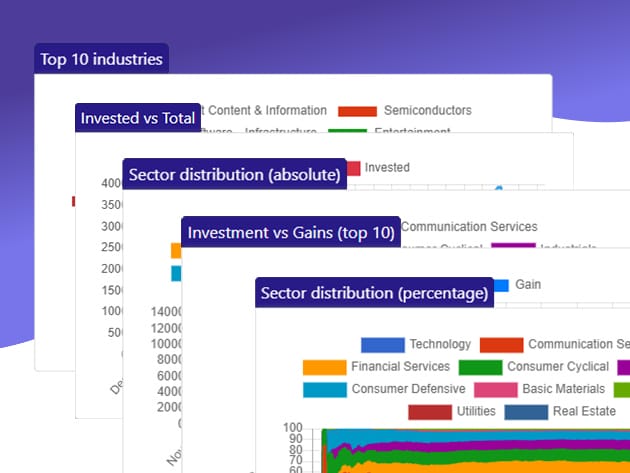Toggle the Invested series legend label

pos(387,168)
